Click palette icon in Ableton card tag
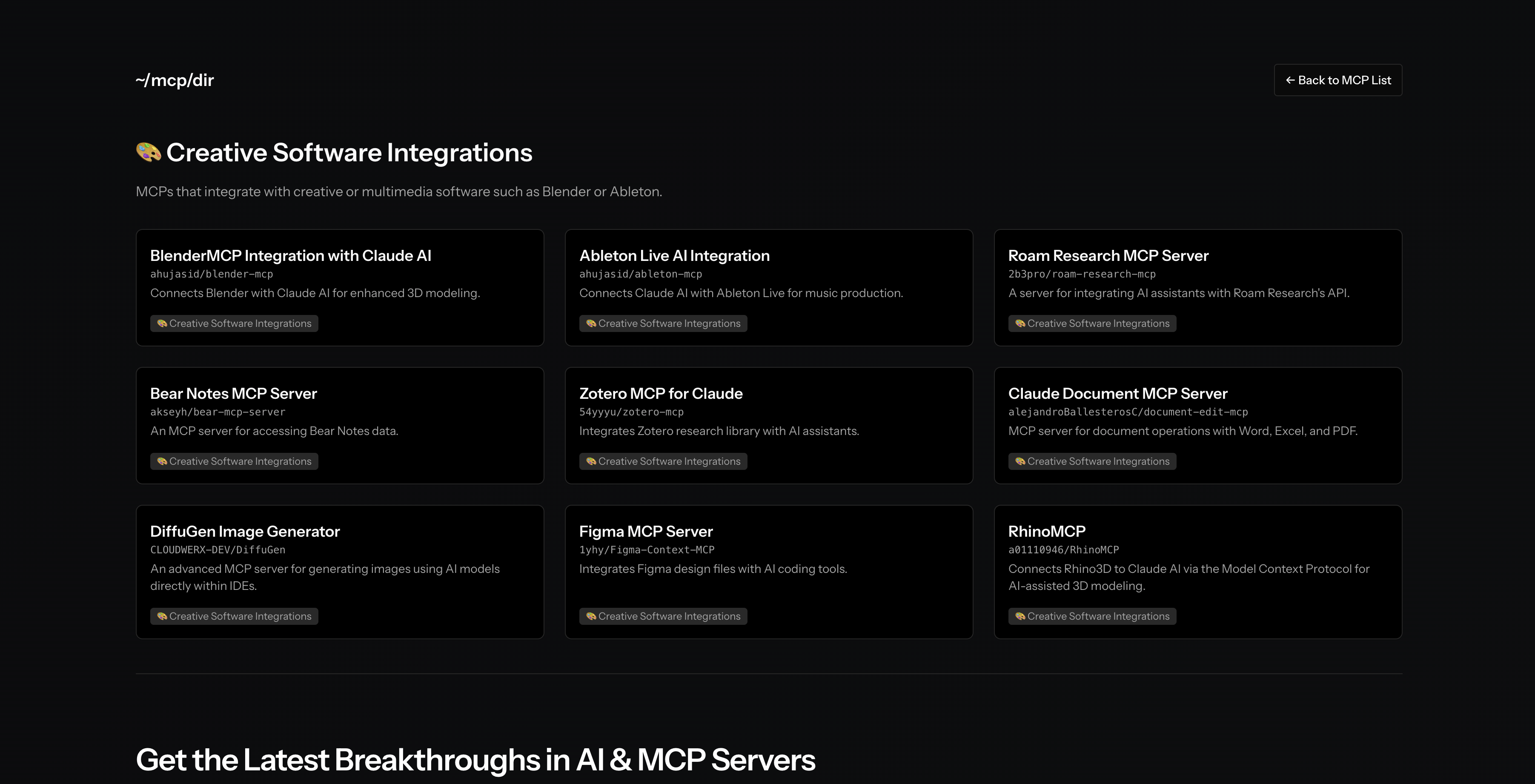 click(x=591, y=323)
